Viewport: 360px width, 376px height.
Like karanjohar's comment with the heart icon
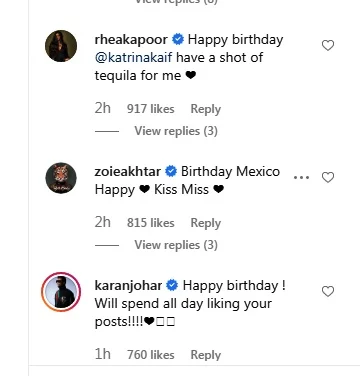tap(328, 291)
